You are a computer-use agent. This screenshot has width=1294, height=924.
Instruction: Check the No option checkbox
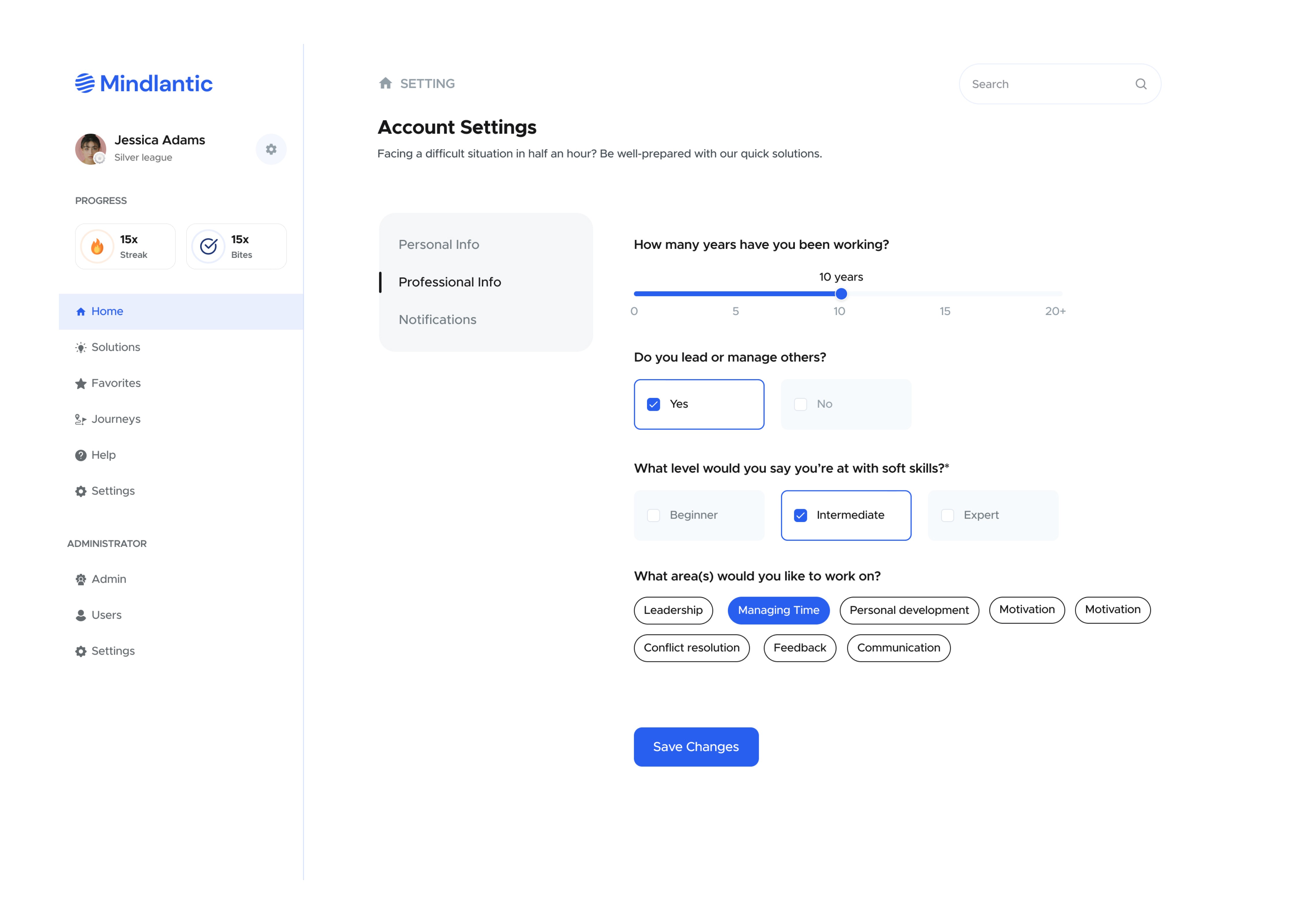(x=800, y=404)
